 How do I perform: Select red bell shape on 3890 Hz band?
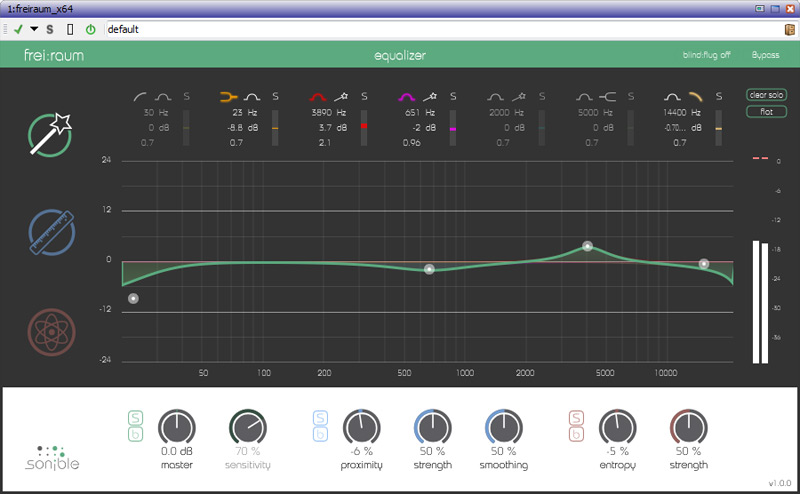318,96
